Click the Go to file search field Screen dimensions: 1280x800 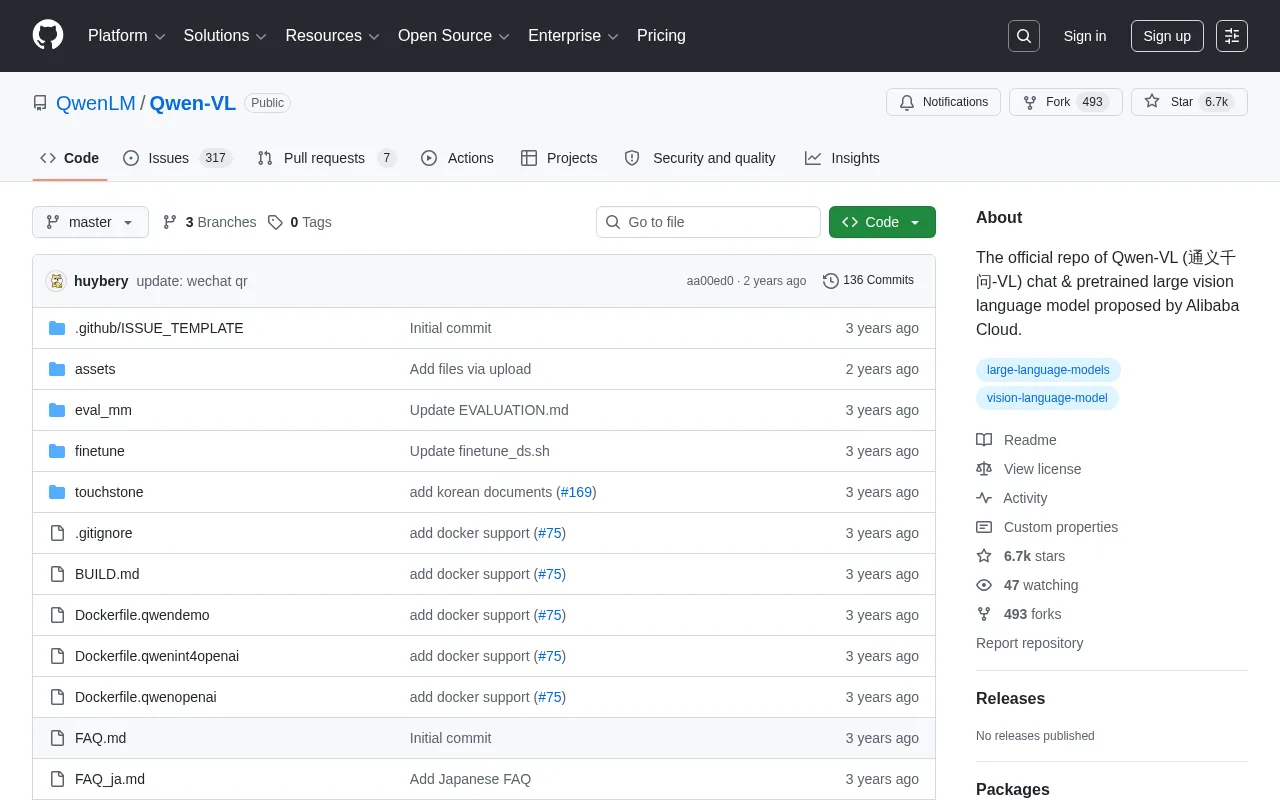click(x=708, y=222)
